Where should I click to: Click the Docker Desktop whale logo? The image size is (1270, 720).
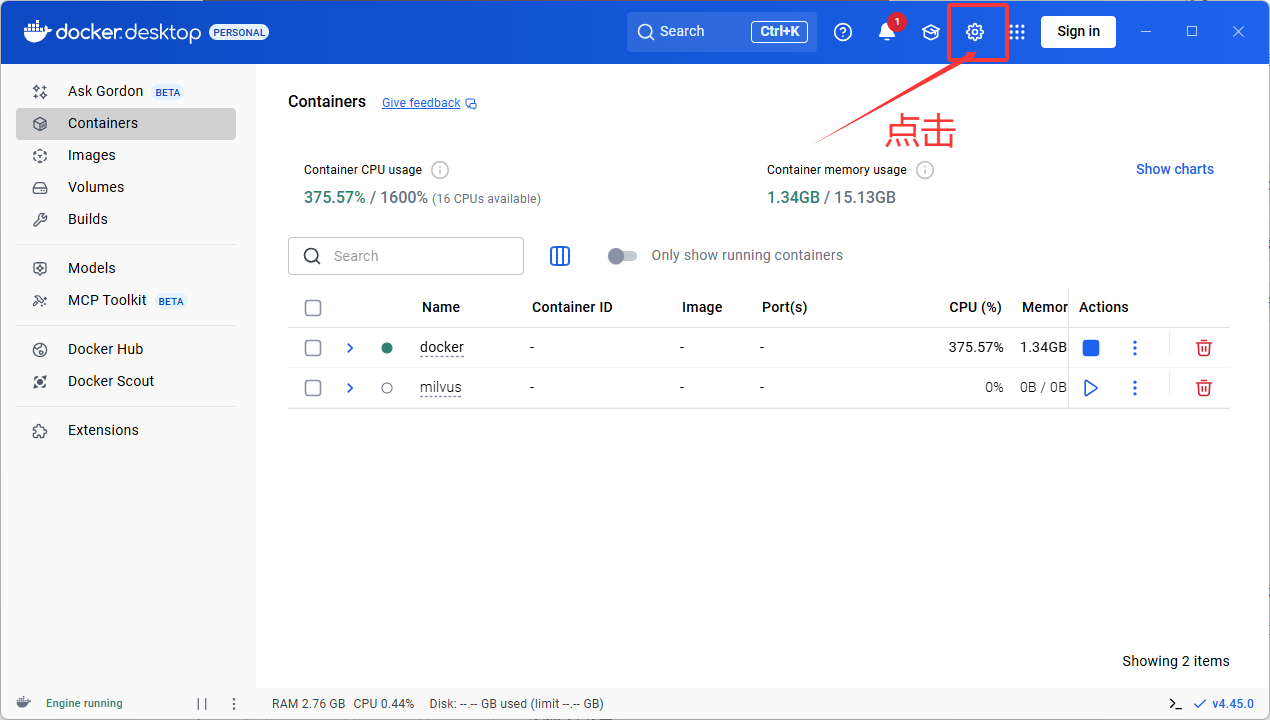[x=37, y=31]
